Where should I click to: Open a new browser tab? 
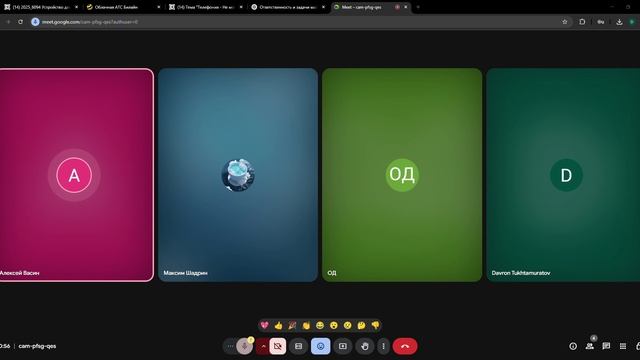tap(418, 7)
